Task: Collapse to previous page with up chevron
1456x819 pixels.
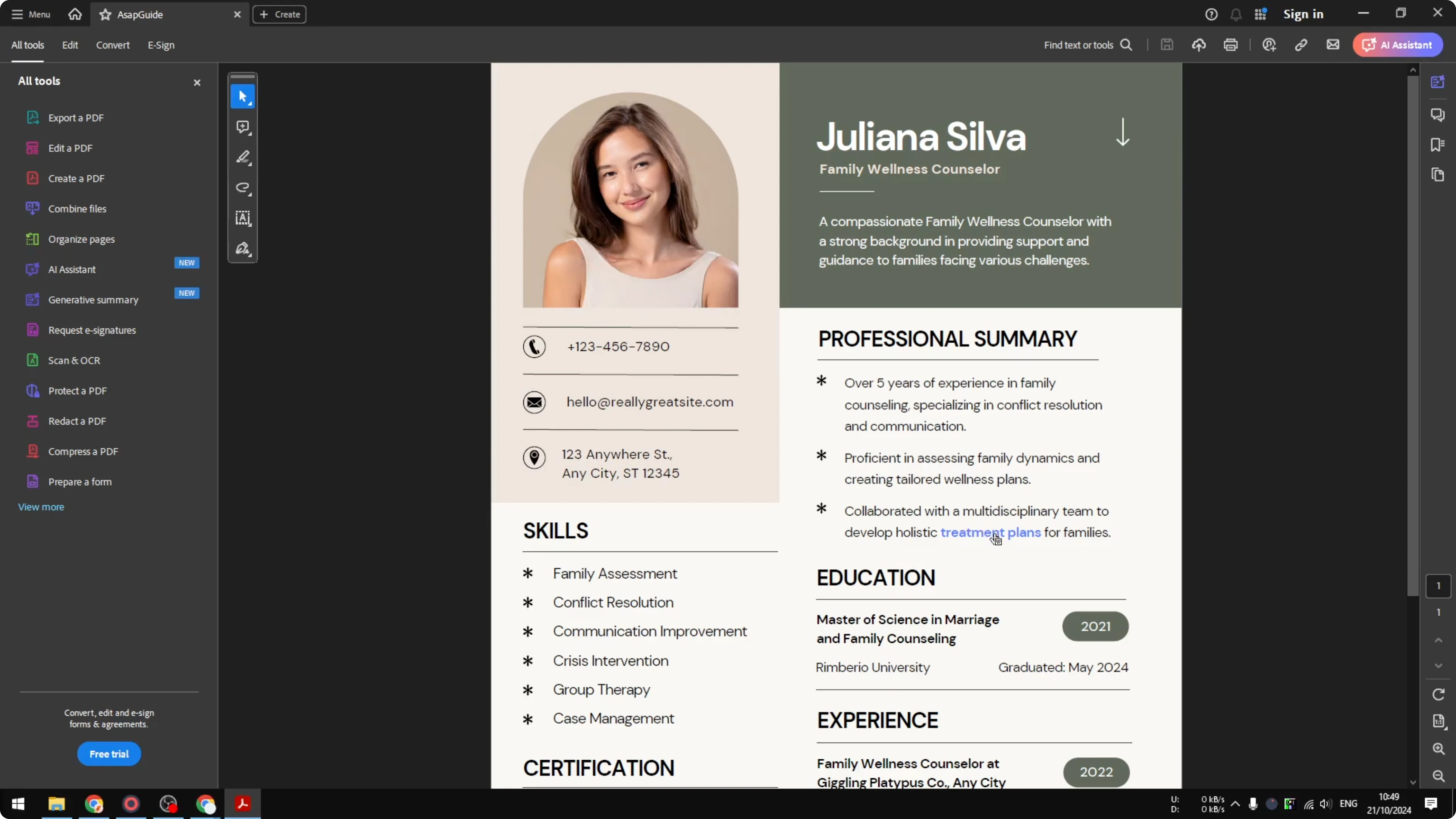Action: pos(1439,641)
